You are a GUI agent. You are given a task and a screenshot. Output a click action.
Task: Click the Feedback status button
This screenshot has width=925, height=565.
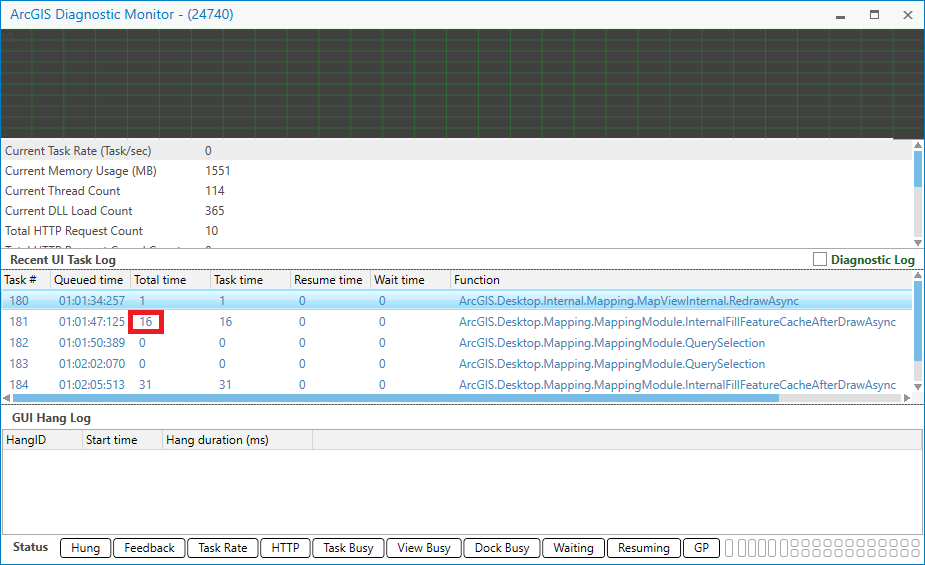click(x=149, y=548)
